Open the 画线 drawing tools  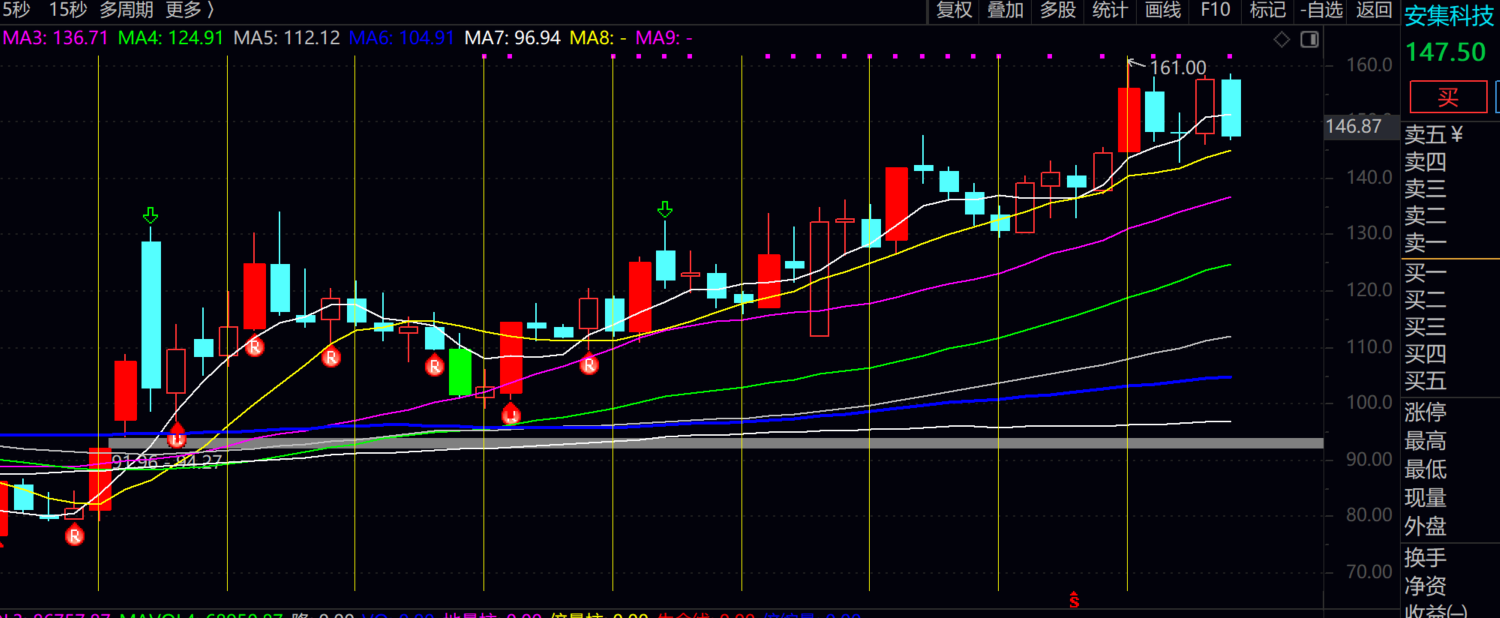coord(1163,11)
